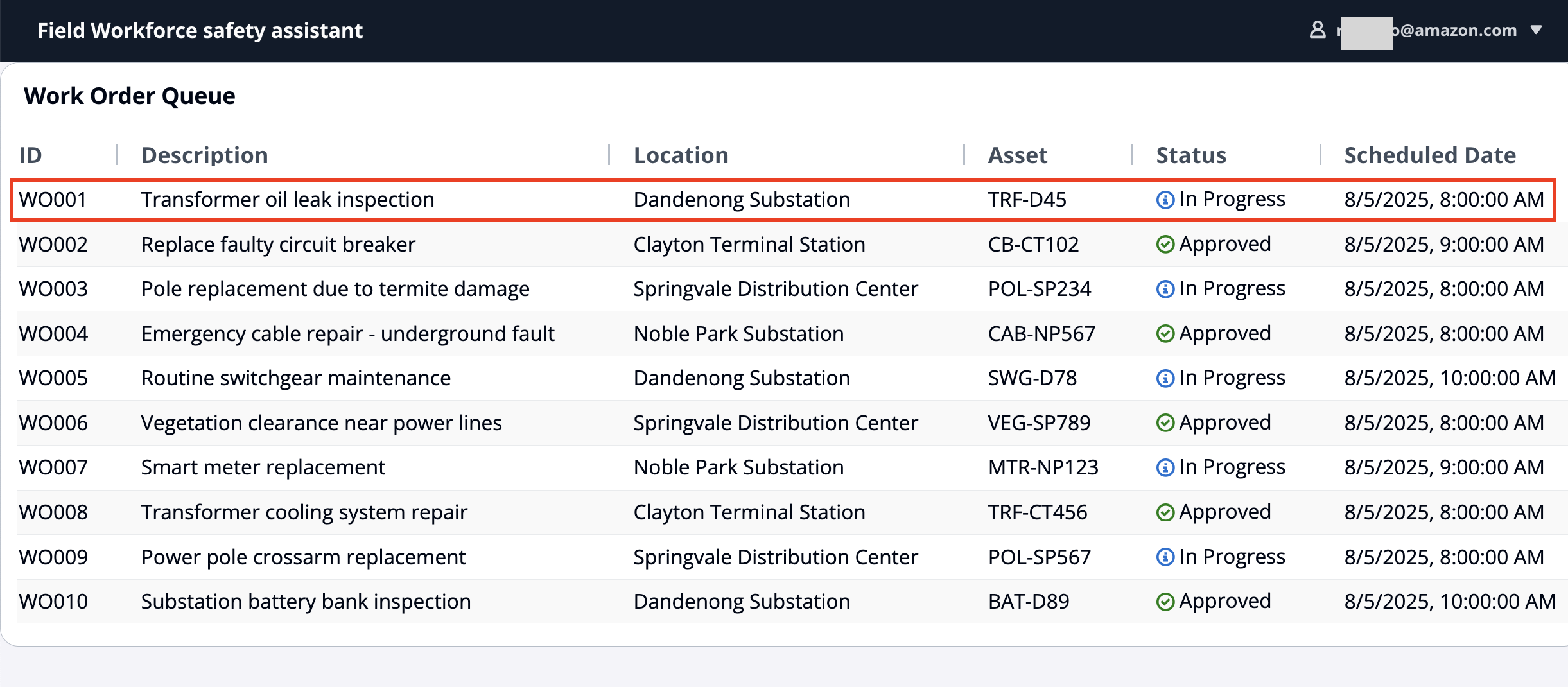Click the divider between ID and Description columns
This screenshot has width=1568, height=687.
[x=118, y=155]
